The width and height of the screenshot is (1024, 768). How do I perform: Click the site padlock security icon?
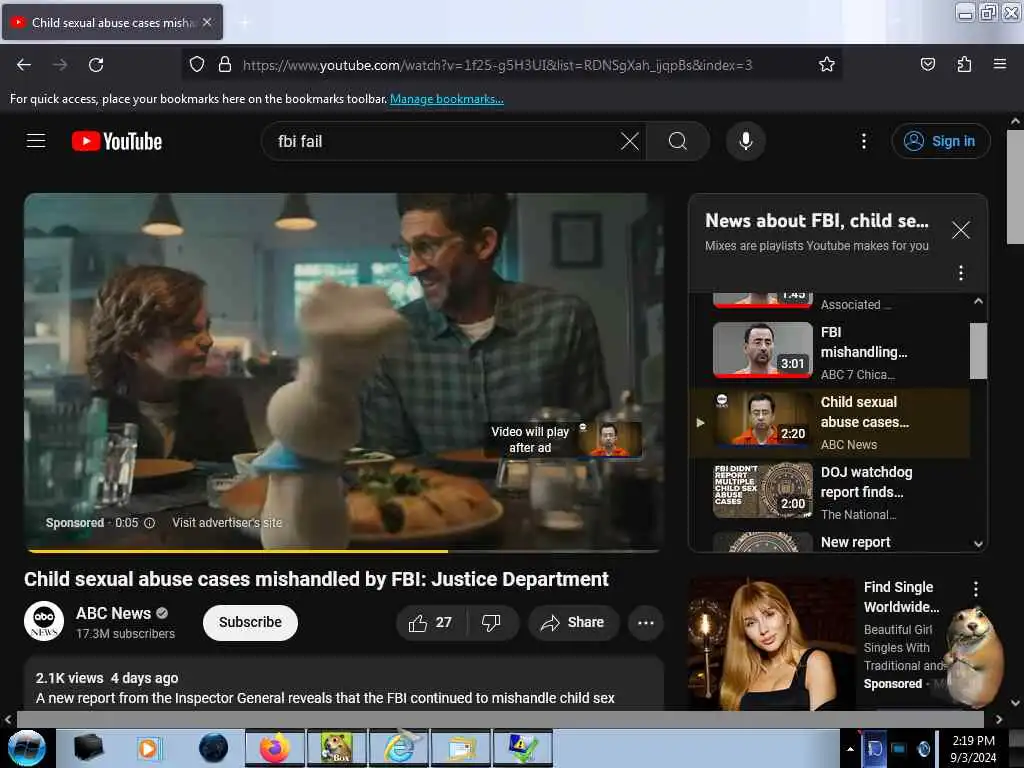225,65
